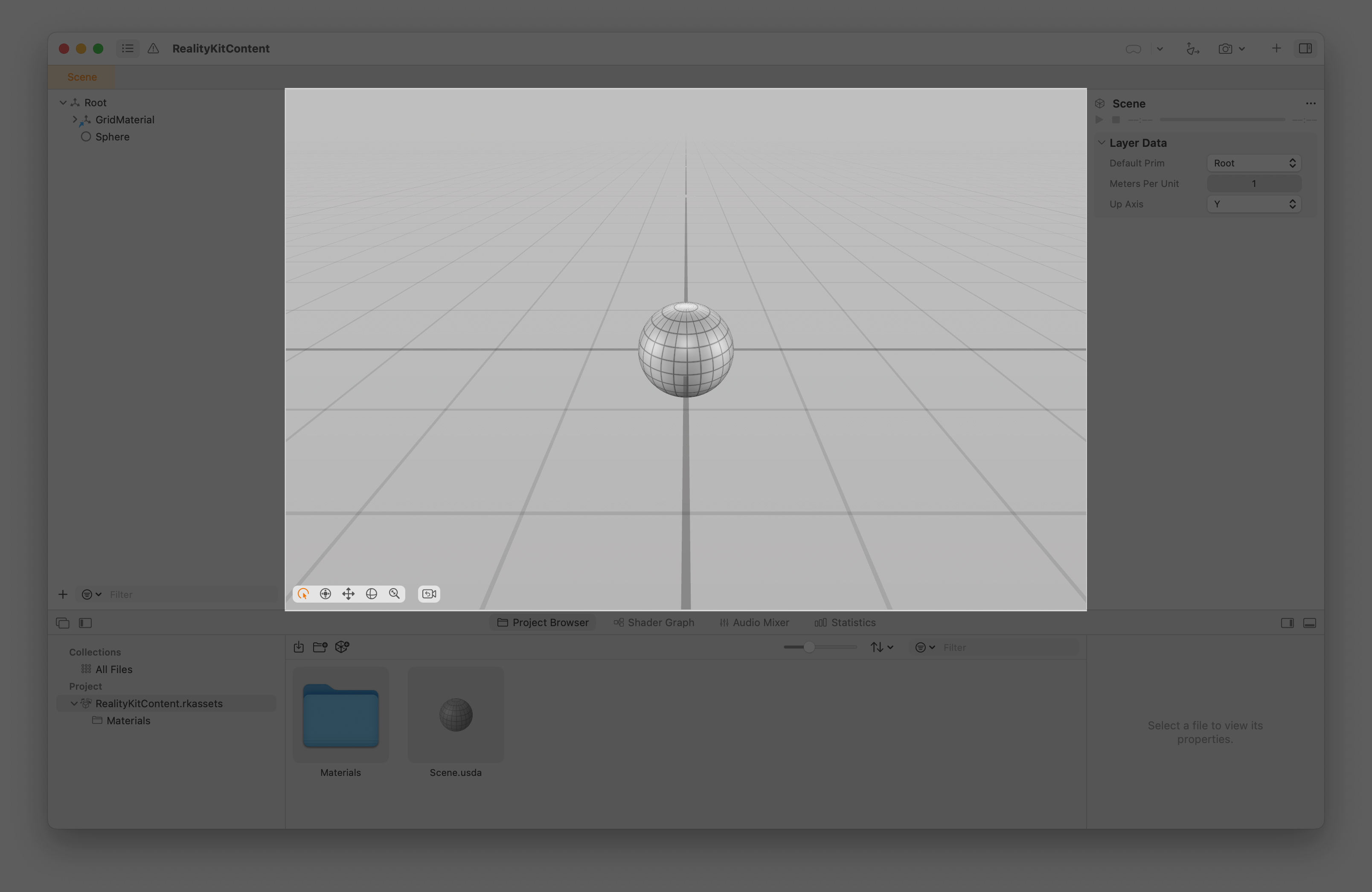Switch to the Shader Graph tab
Image resolution: width=1372 pixels, height=892 pixels.
pos(654,623)
